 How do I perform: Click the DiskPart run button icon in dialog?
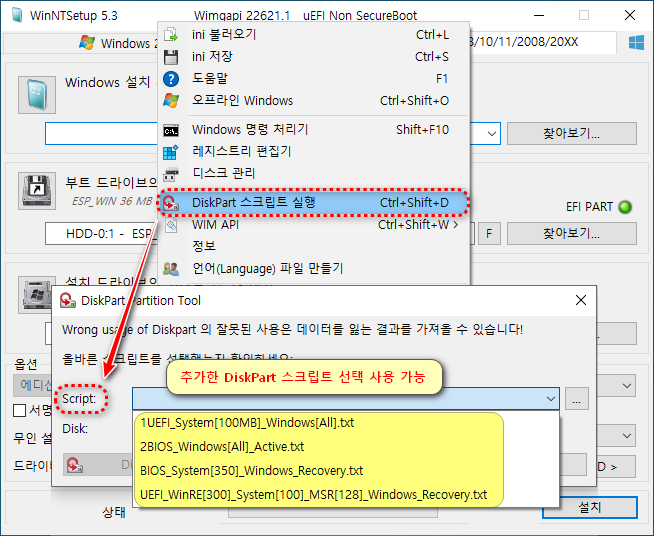pos(75,466)
